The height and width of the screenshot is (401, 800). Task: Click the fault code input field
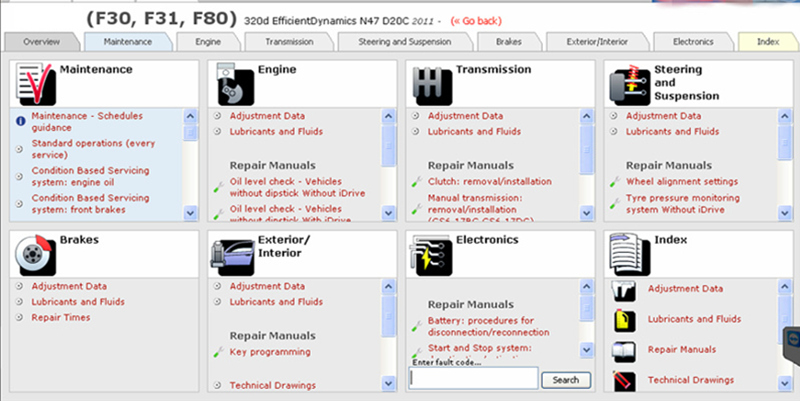click(473, 379)
